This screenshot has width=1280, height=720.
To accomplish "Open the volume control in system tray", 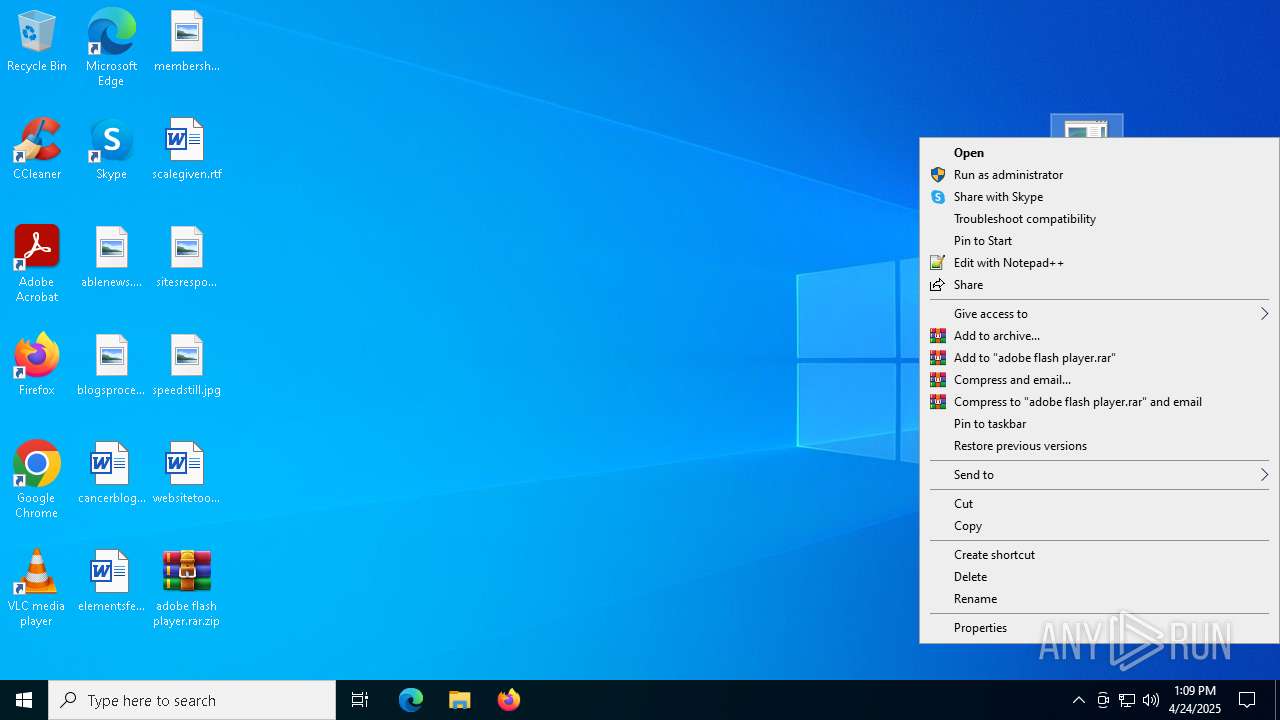I will click(1151, 700).
